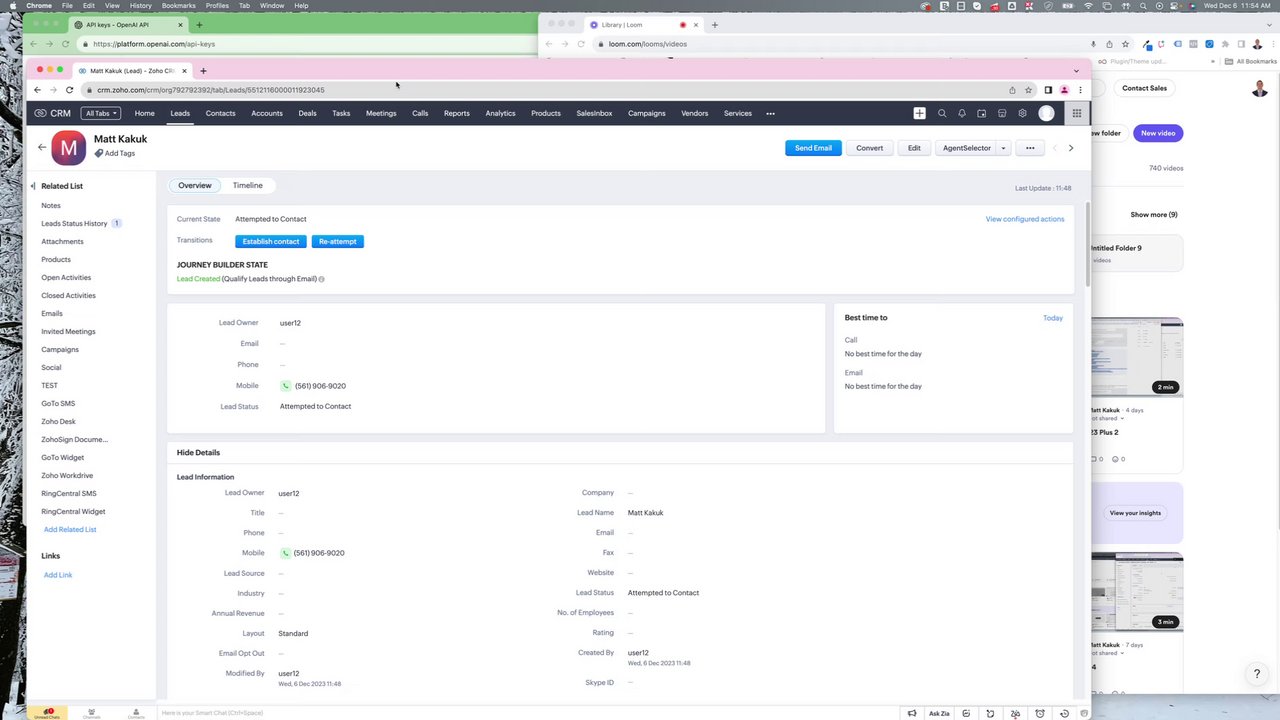Open Channels in bottom chat bar

tap(91, 713)
